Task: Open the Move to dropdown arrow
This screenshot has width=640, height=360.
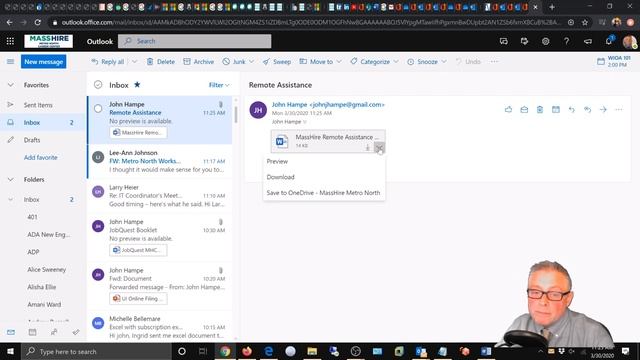Action: [x=339, y=62]
